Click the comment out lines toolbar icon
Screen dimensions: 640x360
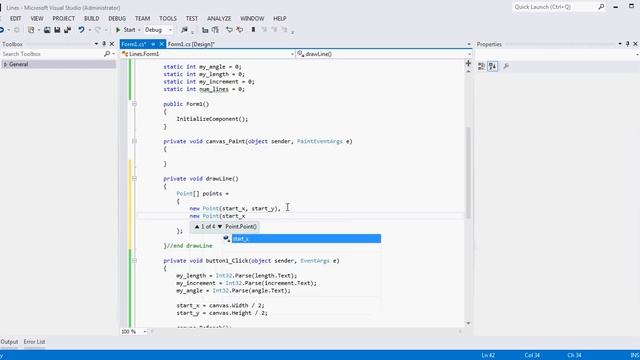tap(229, 30)
